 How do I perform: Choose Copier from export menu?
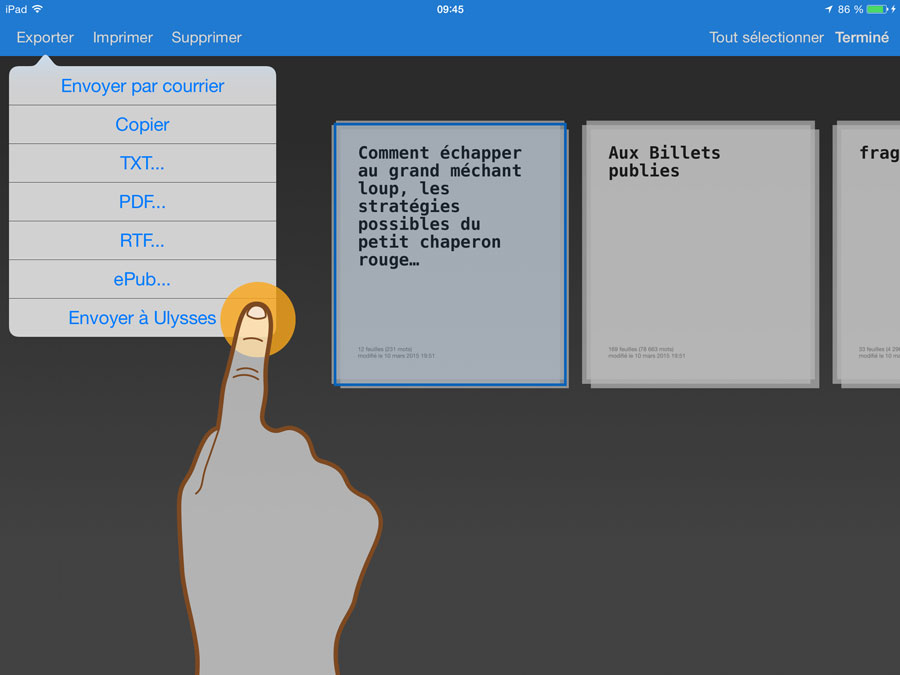tap(142, 125)
